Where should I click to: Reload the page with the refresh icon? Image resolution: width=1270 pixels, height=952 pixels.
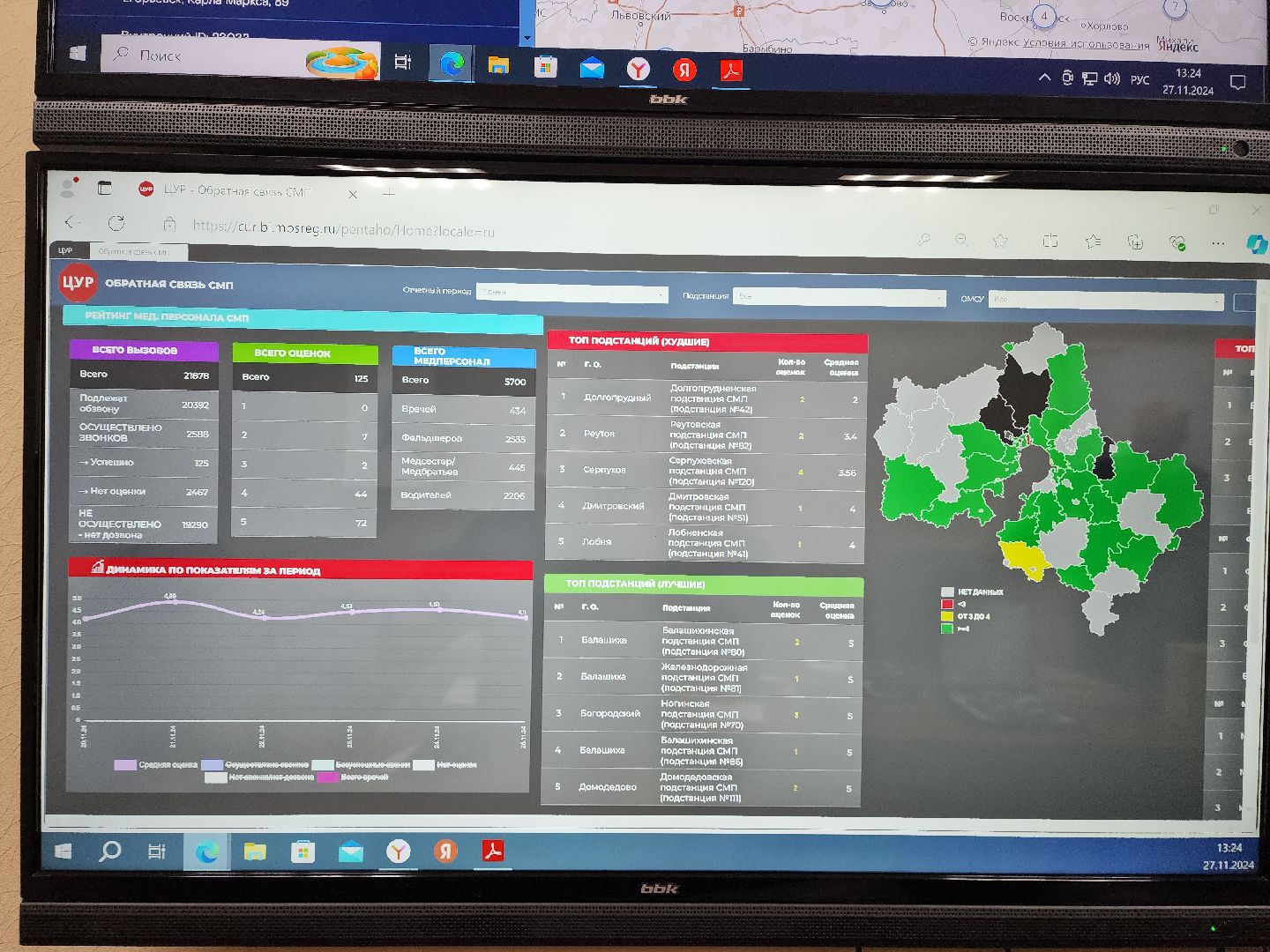click(x=116, y=223)
